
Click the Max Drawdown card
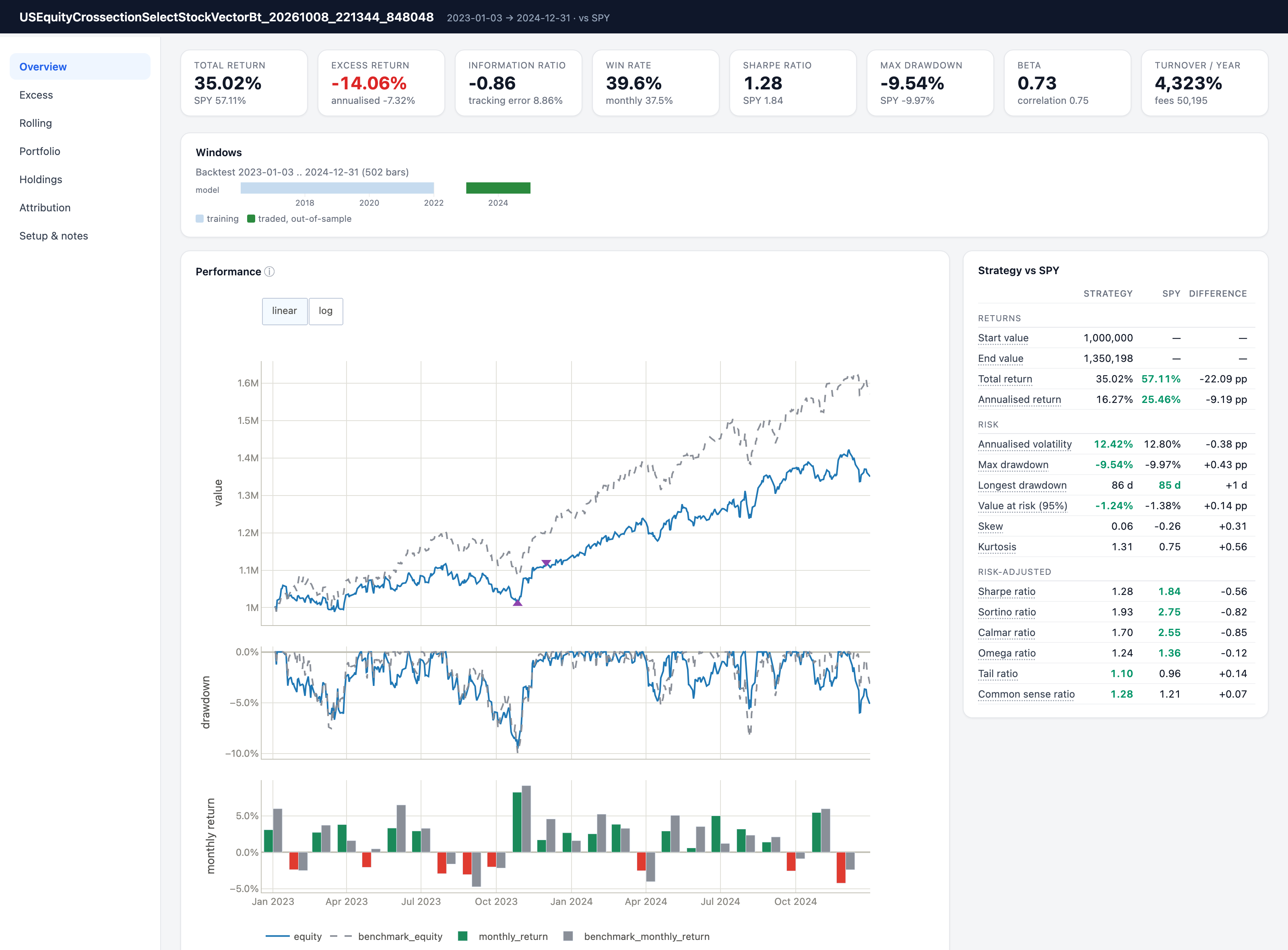[930, 83]
